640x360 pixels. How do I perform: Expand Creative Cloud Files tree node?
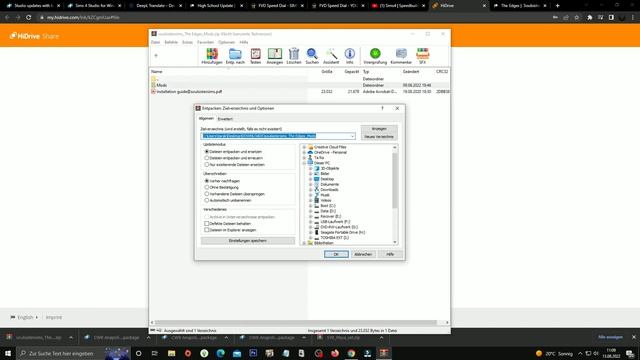(304, 147)
